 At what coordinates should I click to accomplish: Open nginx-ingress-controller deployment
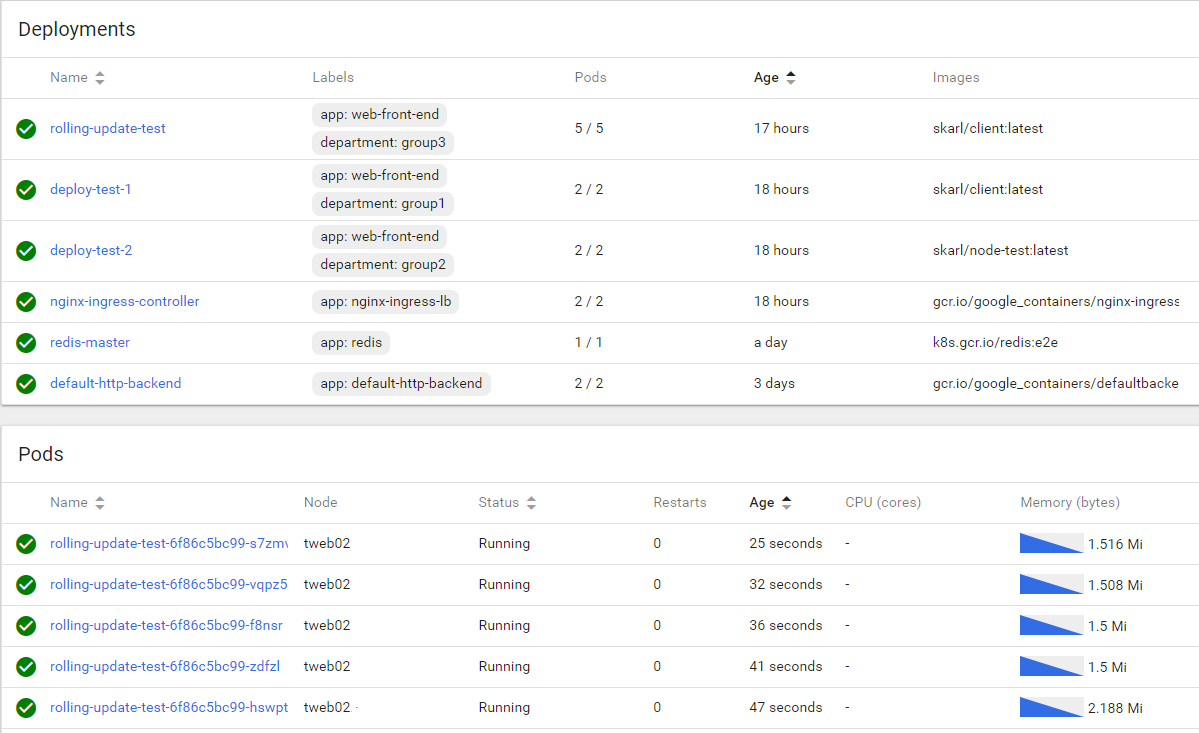coord(125,301)
